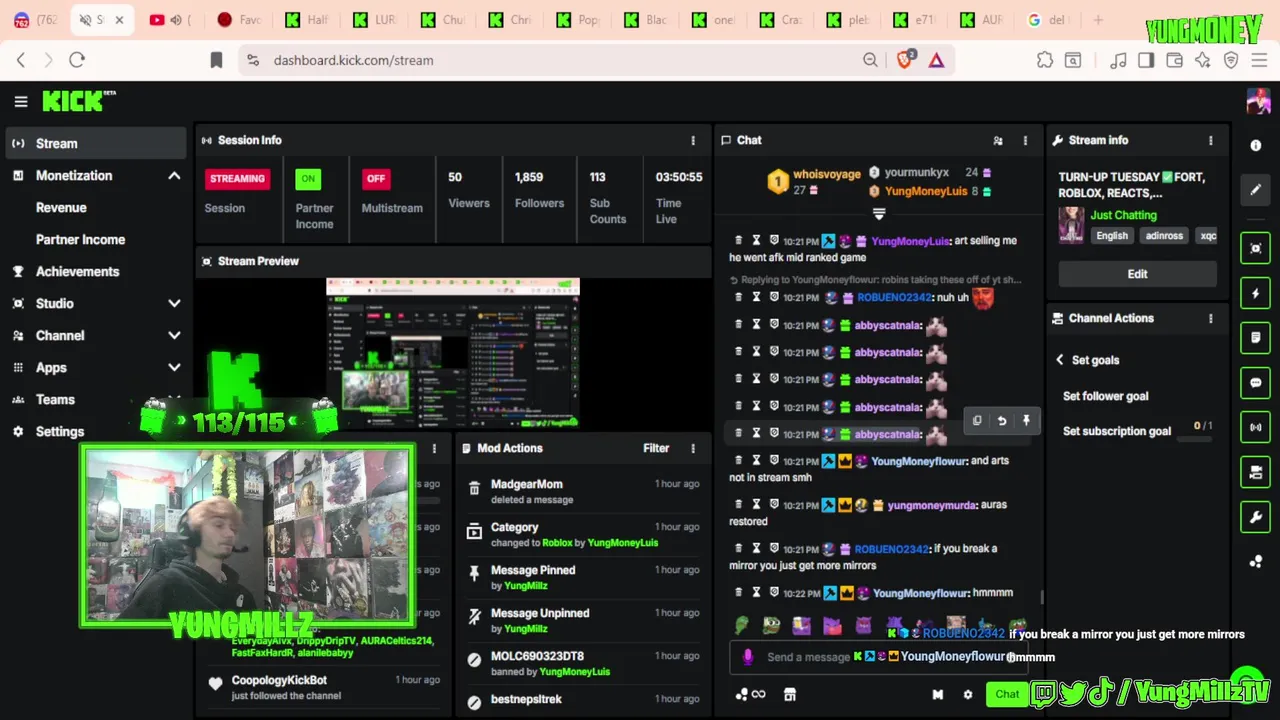
Task: Click the chat scrollbar
Action: 1041,597
